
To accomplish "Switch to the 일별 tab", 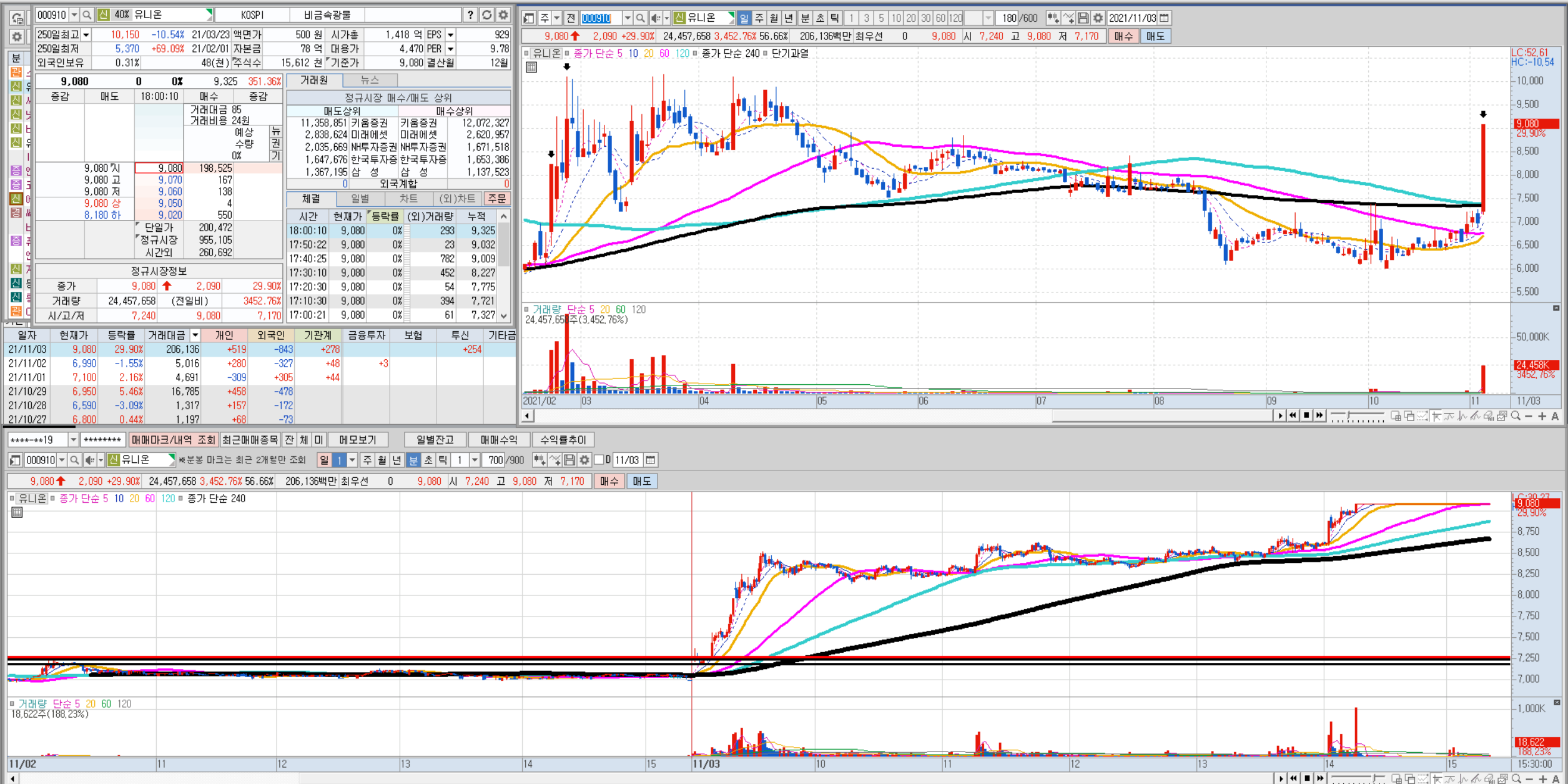I will coord(360,199).
